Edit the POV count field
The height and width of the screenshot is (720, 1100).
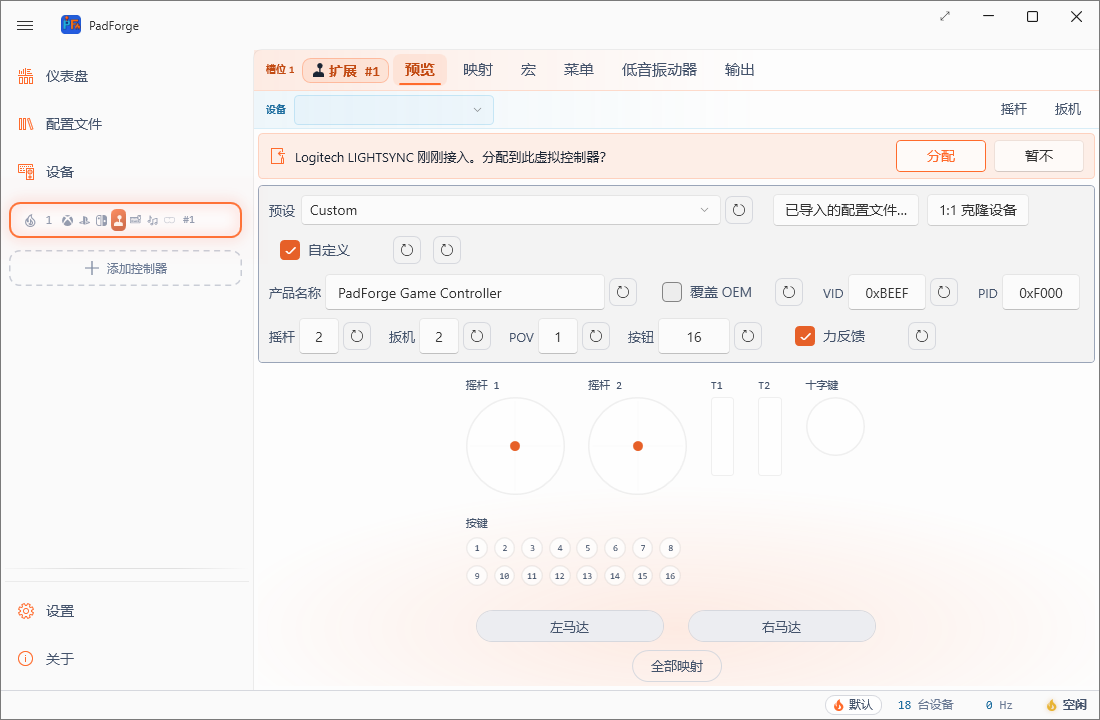click(x=558, y=337)
